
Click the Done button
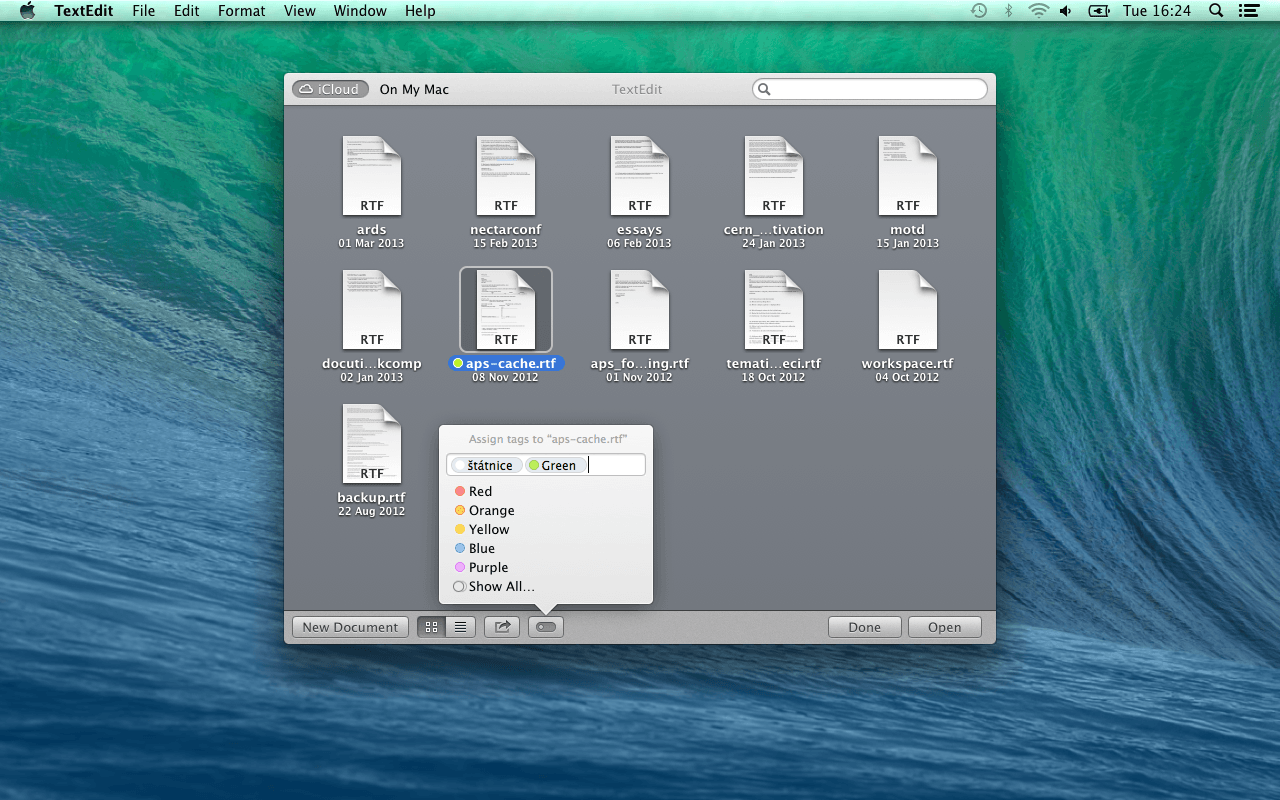(865, 627)
